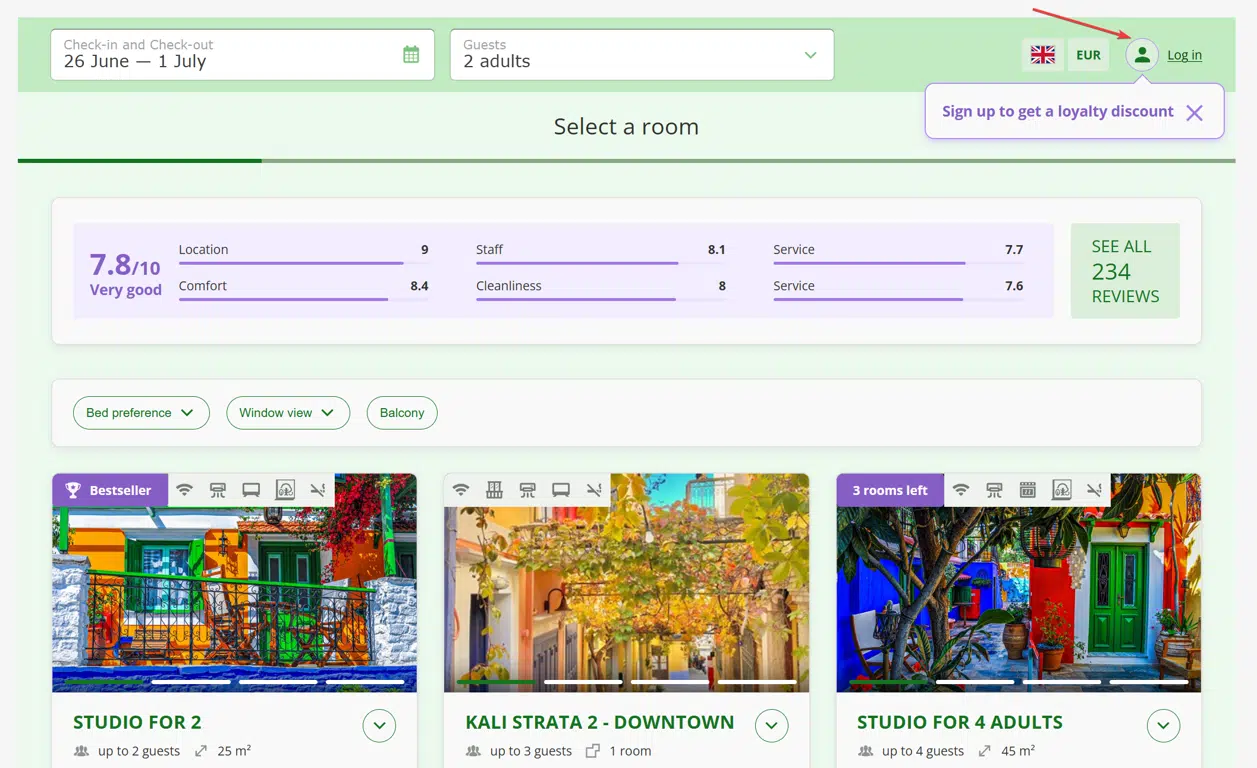Click the user profile avatar icon

1142,55
